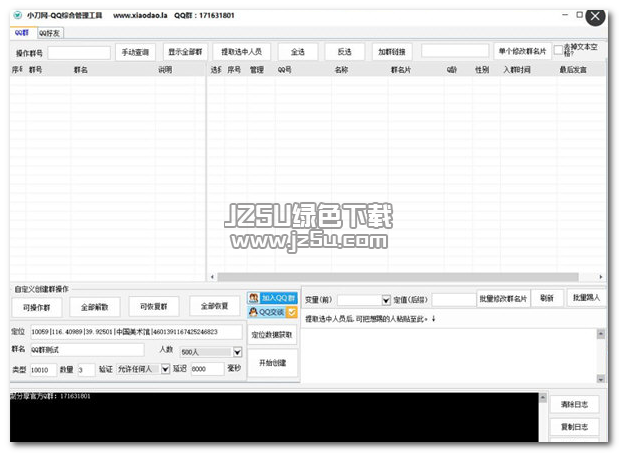The width and height of the screenshot is (619, 453).
Task: Click the log panel scroll-up arrow
Action: (543, 397)
